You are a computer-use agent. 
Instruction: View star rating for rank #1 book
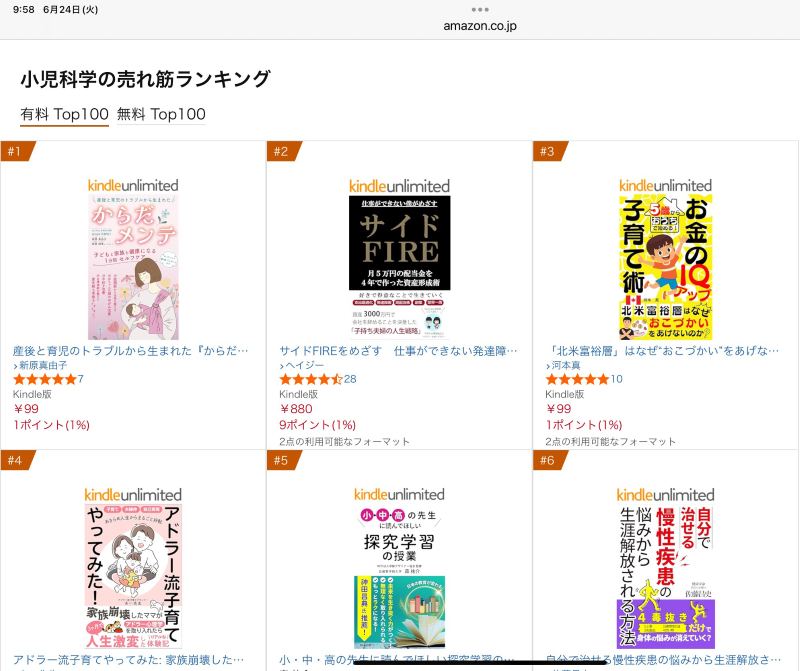(x=45, y=379)
